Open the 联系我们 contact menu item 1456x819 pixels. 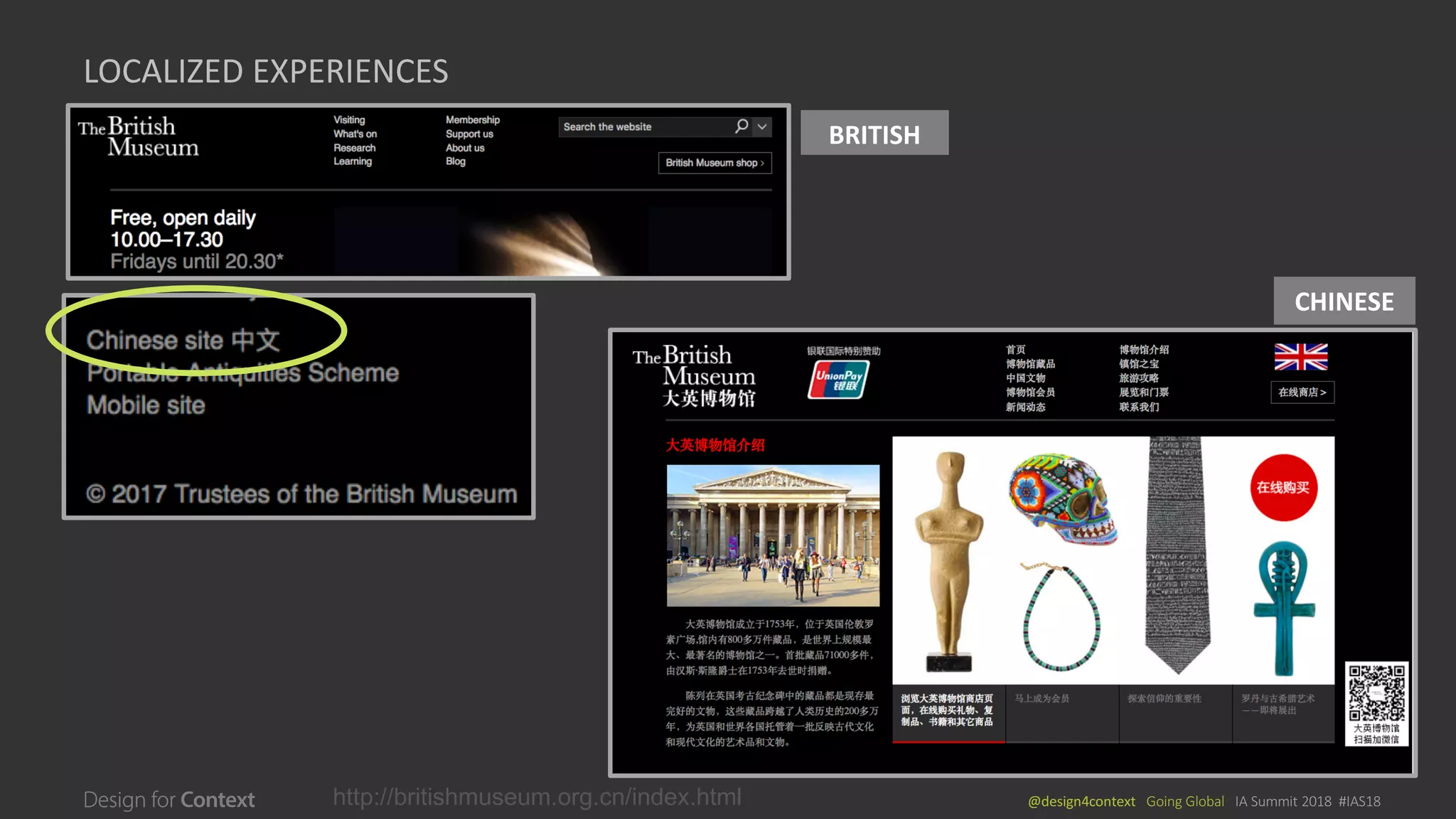1139,407
